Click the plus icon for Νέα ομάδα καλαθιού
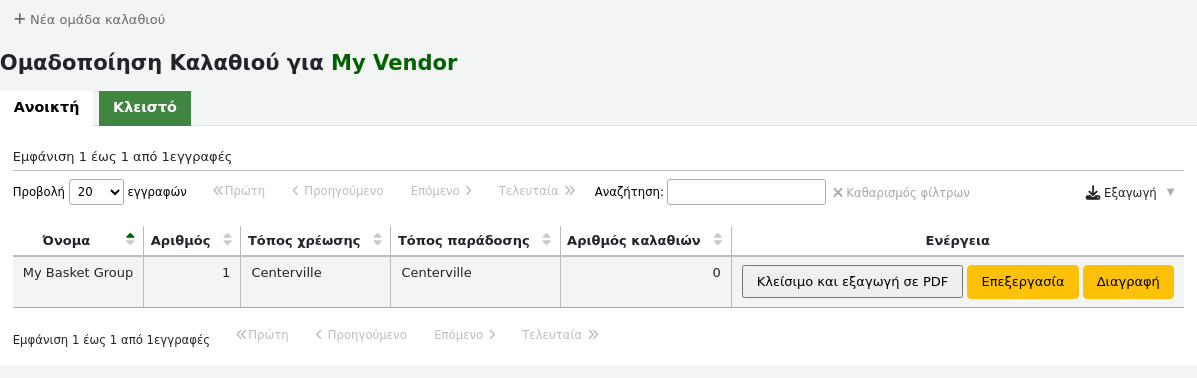The height and width of the screenshot is (378, 1197). (20, 19)
